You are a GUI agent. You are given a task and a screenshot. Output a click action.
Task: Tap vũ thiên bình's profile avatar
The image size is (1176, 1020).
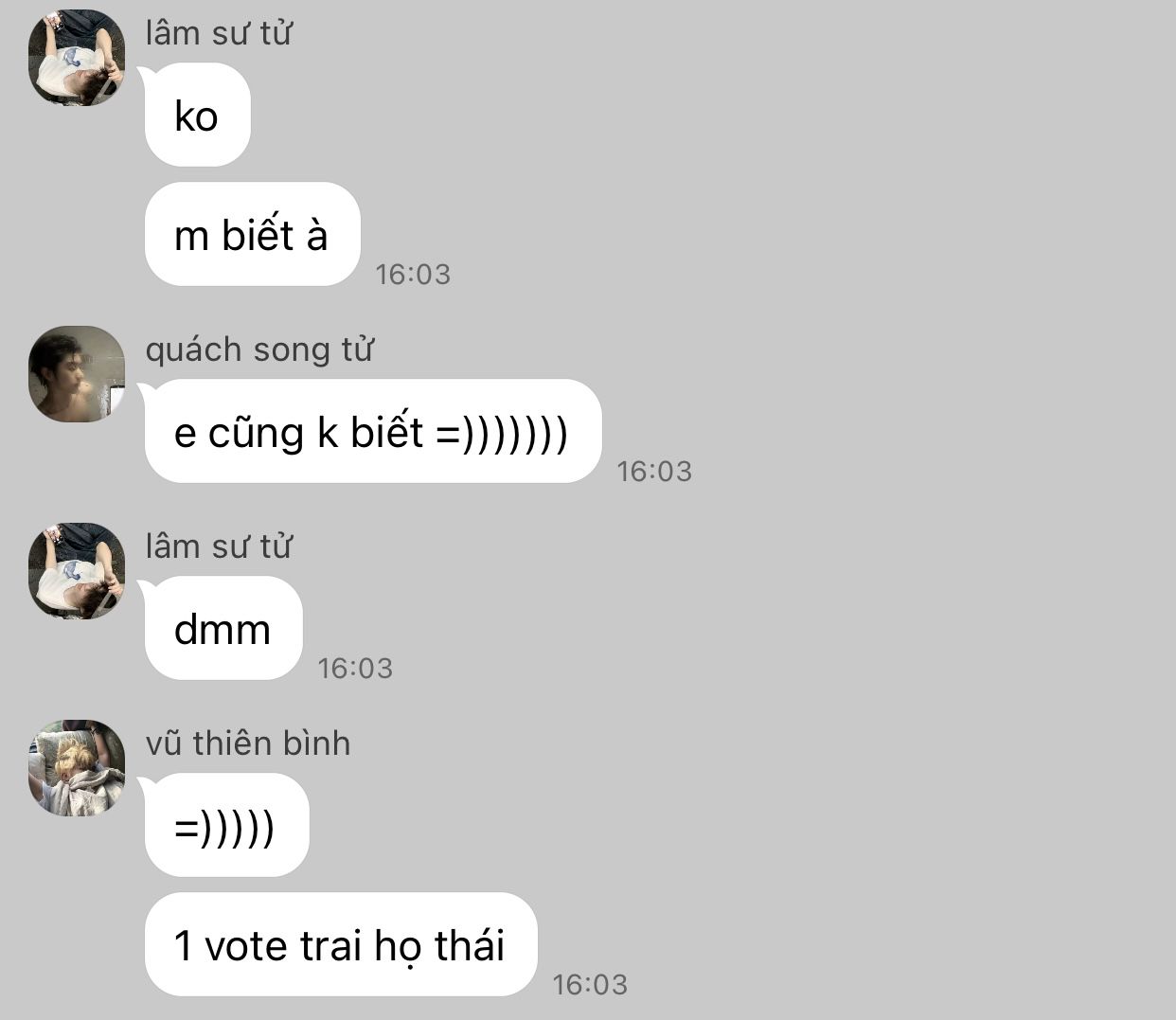point(77,768)
